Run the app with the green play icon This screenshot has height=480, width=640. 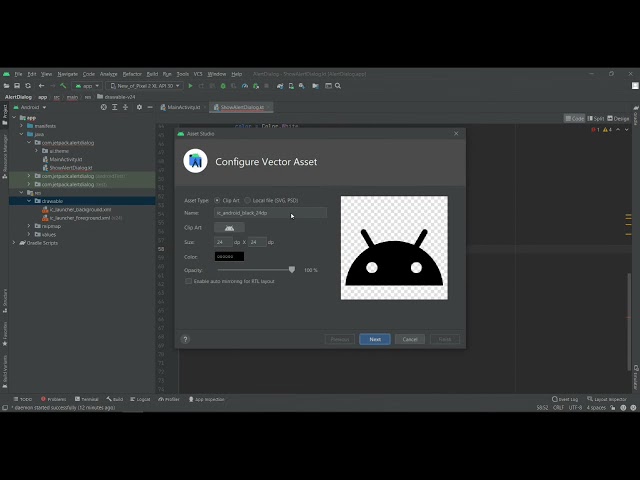click(x=190, y=86)
